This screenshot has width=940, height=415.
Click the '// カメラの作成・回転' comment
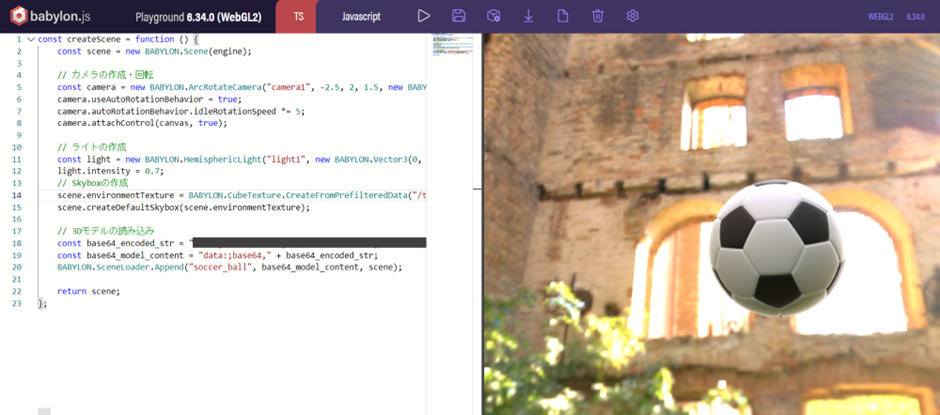[106, 75]
